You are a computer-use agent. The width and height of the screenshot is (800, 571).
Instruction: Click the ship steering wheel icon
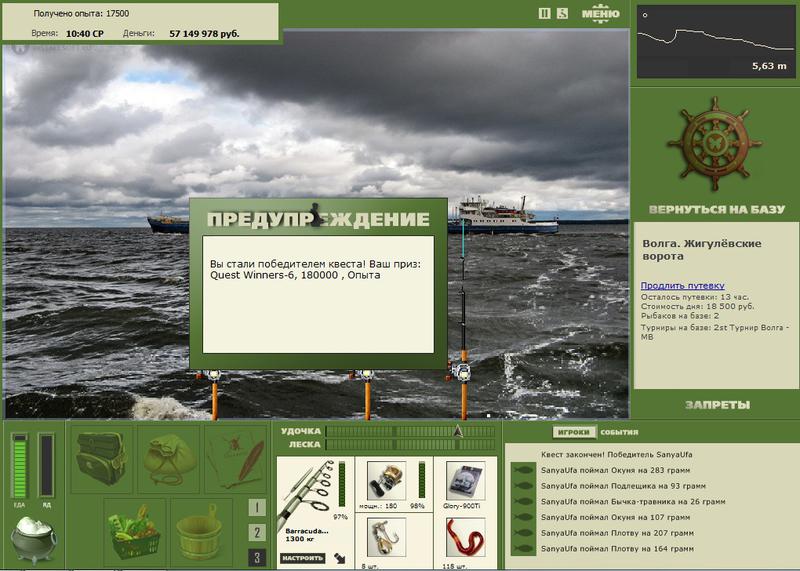pos(714,144)
